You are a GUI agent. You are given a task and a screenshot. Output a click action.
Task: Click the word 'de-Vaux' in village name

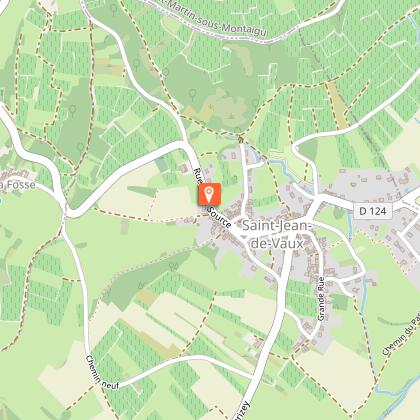[277, 243]
